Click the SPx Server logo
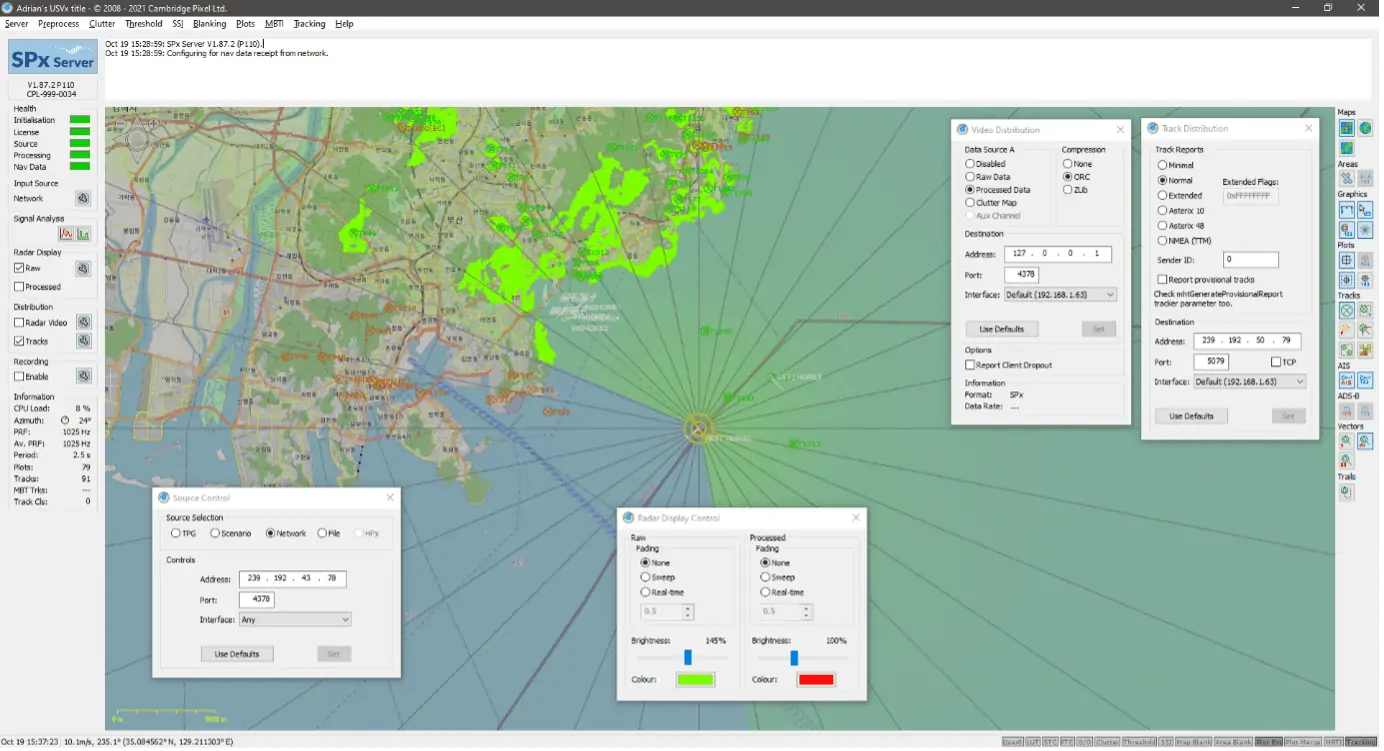1384x751 pixels. [52, 57]
